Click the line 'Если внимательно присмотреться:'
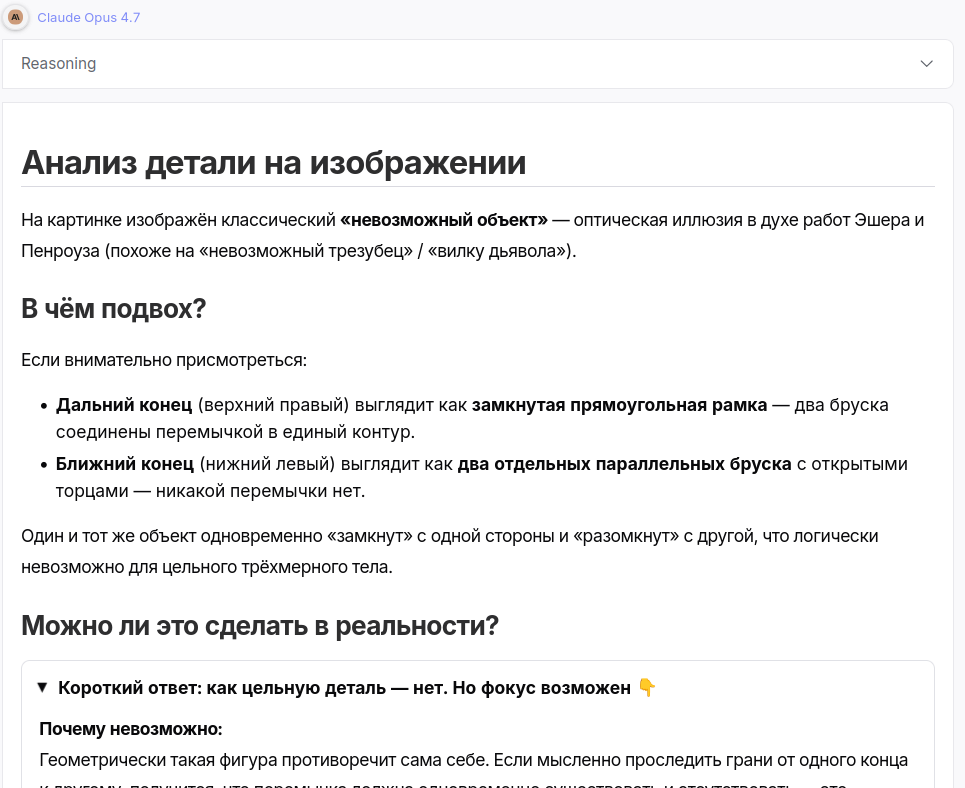This screenshot has height=788, width=965. click(164, 360)
